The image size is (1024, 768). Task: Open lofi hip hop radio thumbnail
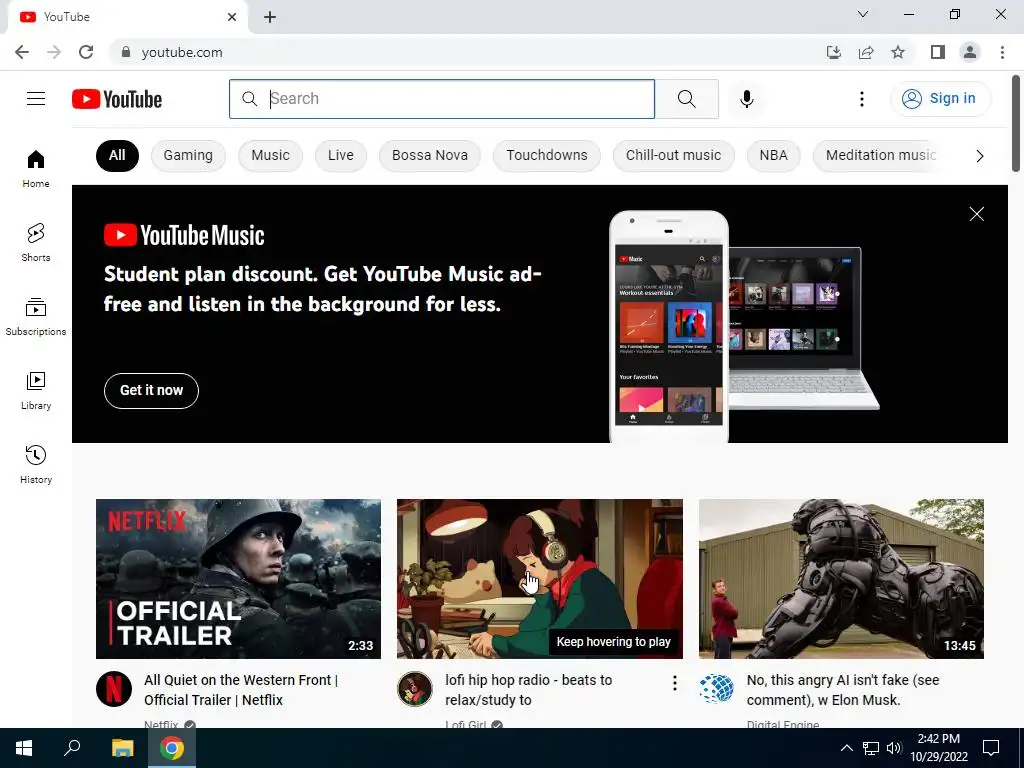540,579
